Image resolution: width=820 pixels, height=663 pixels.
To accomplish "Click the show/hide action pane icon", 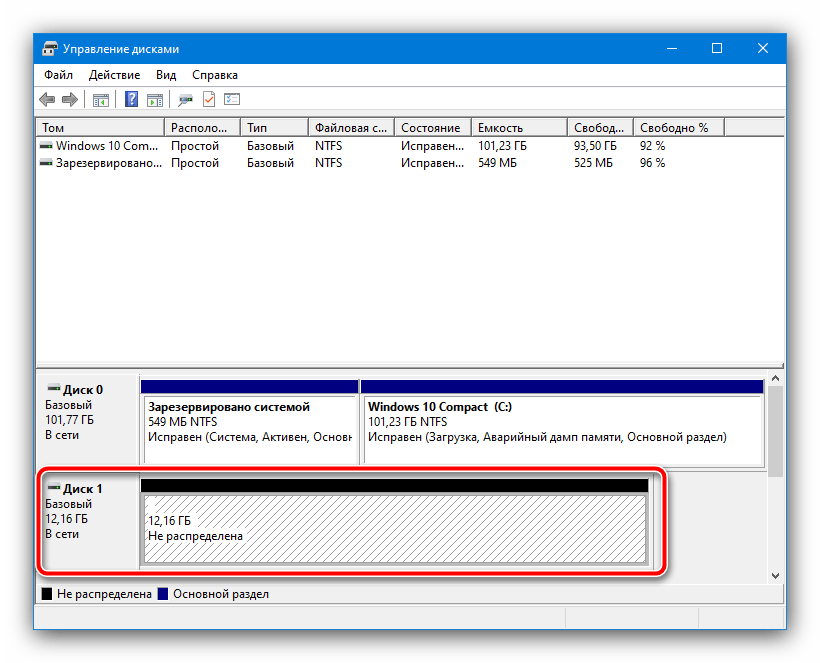I will (x=155, y=100).
